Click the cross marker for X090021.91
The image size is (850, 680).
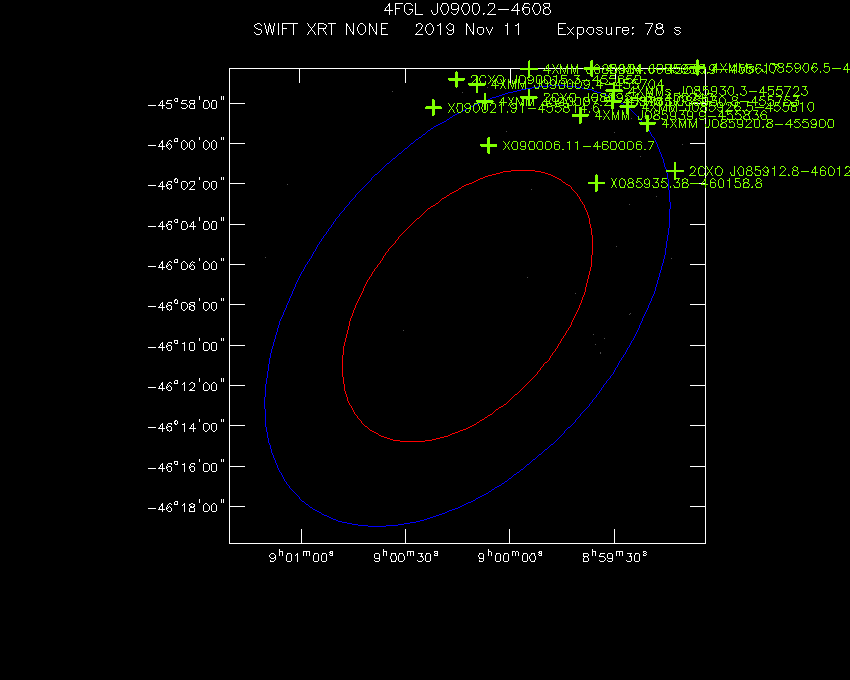(x=433, y=107)
